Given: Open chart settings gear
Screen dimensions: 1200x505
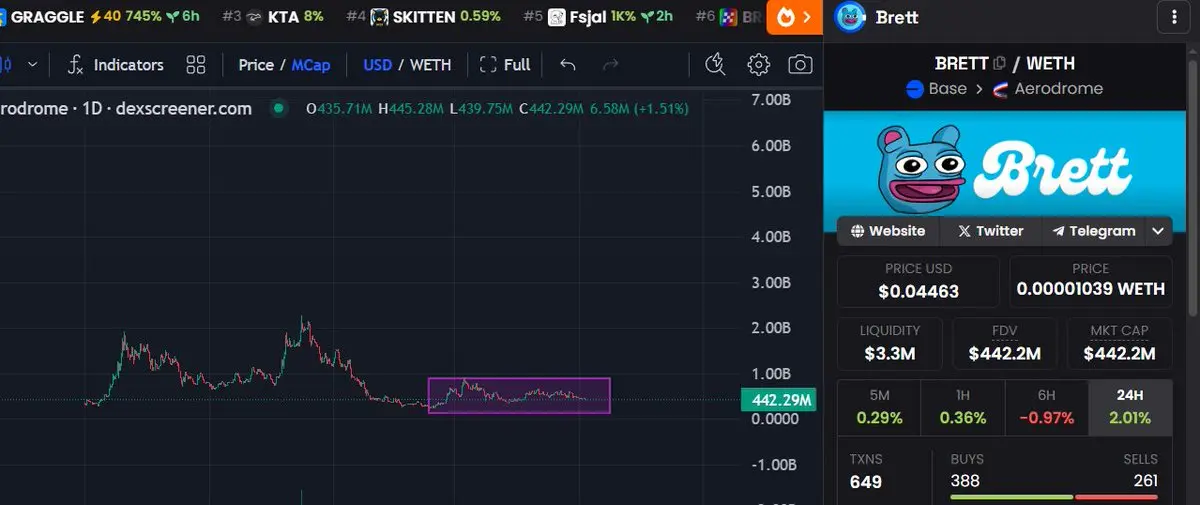Looking at the screenshot, I should [759, 65].
